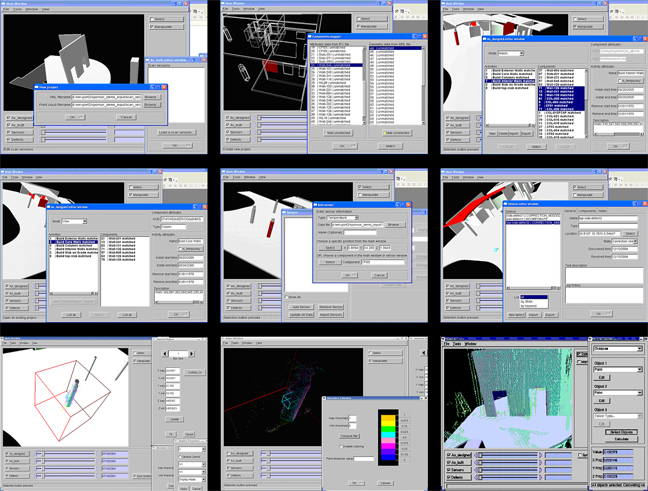Browse for the IFC filename in New project
The image size is (648, 491).
click(x=151, y=96)
